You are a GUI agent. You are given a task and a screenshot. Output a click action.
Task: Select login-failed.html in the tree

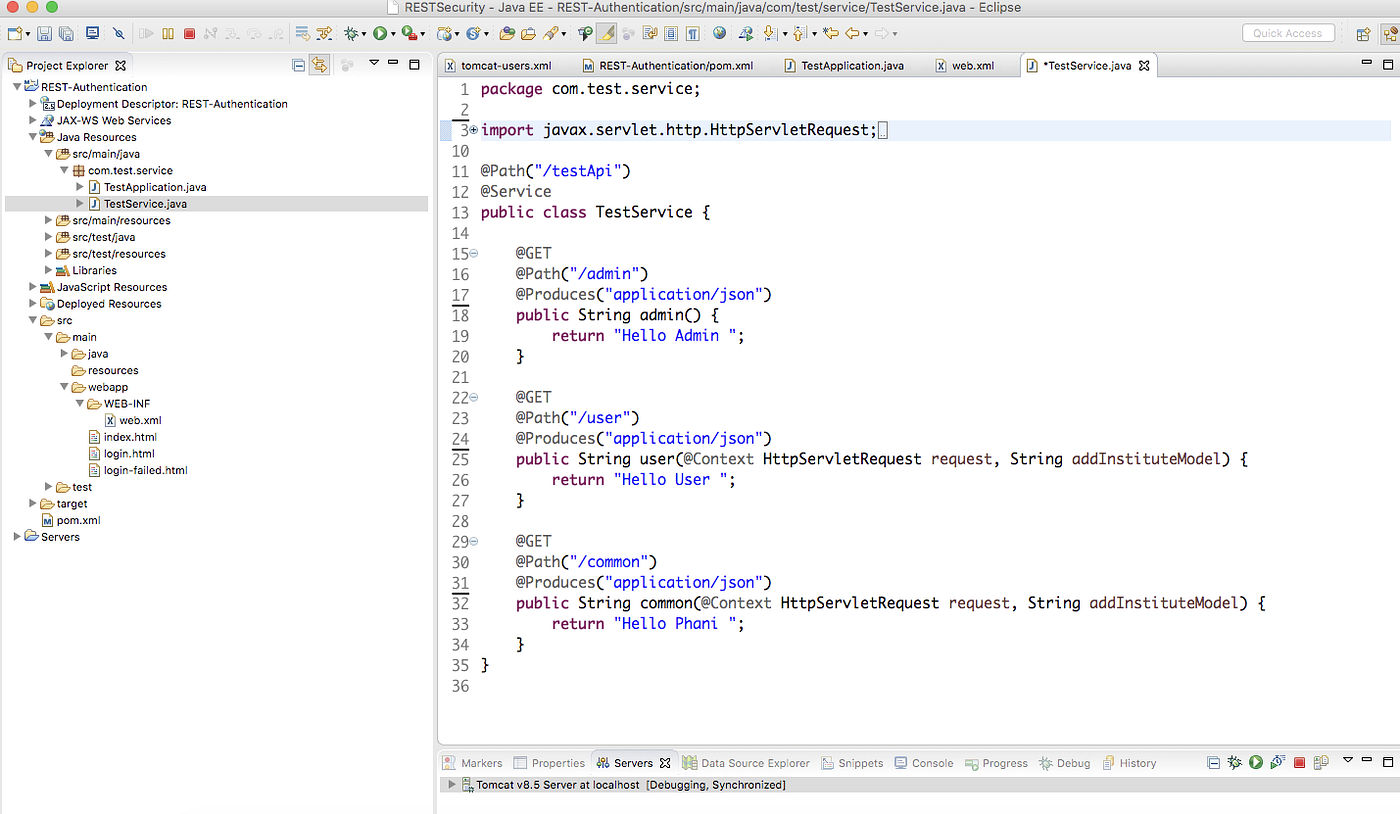(x=145, y=470)
